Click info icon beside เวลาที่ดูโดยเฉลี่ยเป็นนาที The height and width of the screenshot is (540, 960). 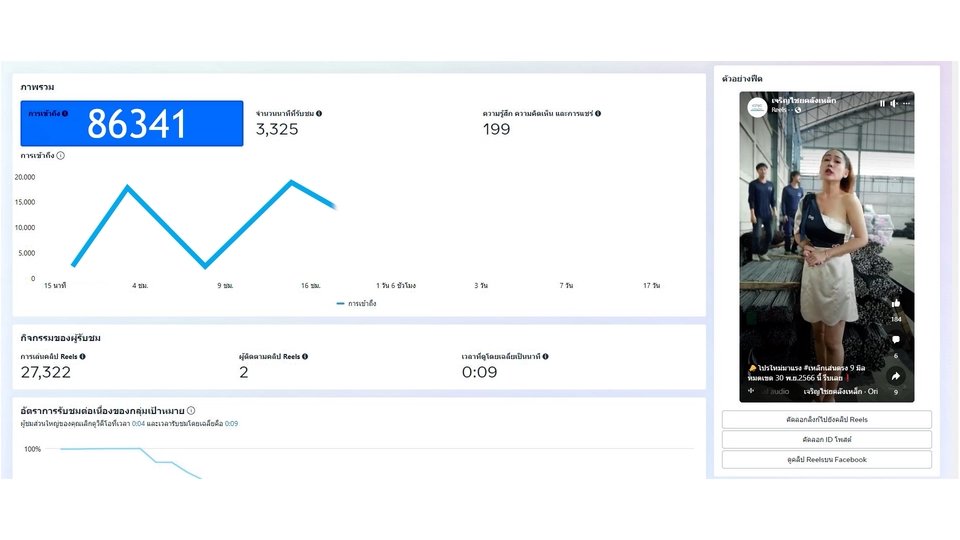point(546,356)
